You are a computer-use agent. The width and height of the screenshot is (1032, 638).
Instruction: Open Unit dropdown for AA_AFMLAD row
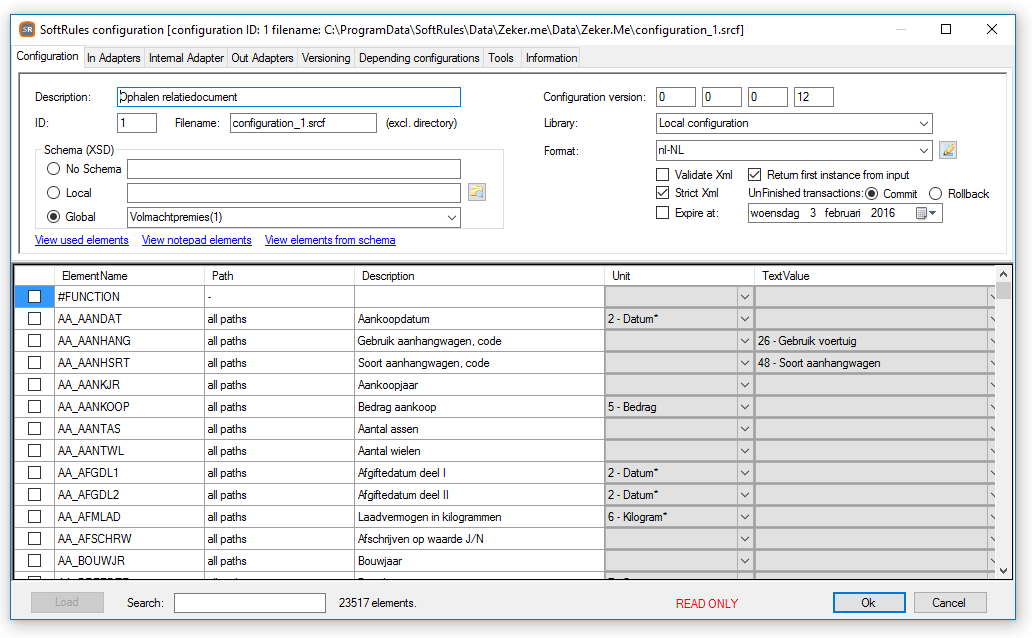[744, 517]
